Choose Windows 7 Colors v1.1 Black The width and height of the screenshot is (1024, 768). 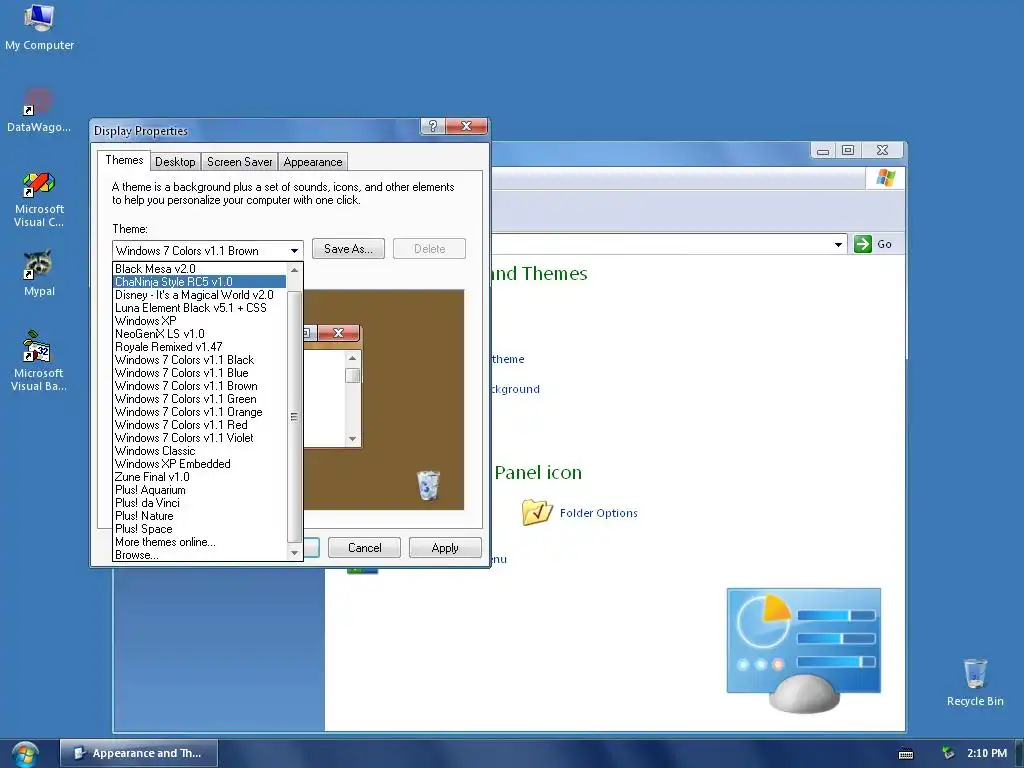tap(199, 360)
